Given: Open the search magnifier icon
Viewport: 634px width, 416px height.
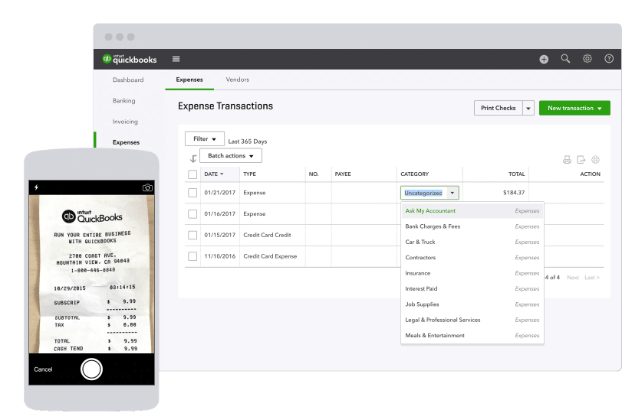Looking at the screenshot, I should click(x=565, y=59).
